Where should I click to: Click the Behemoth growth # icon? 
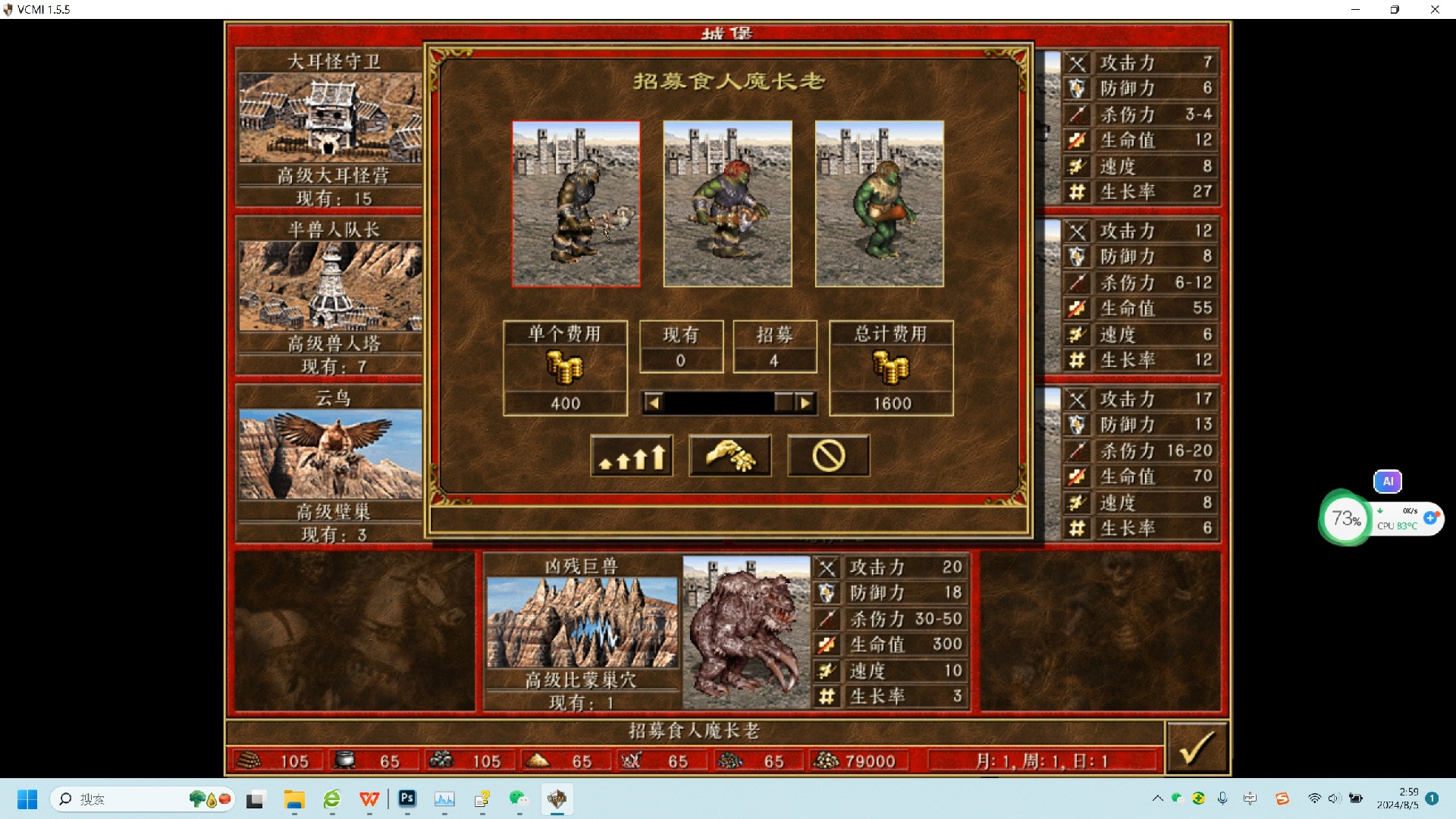pyautogui.click(x=827, y=696)
